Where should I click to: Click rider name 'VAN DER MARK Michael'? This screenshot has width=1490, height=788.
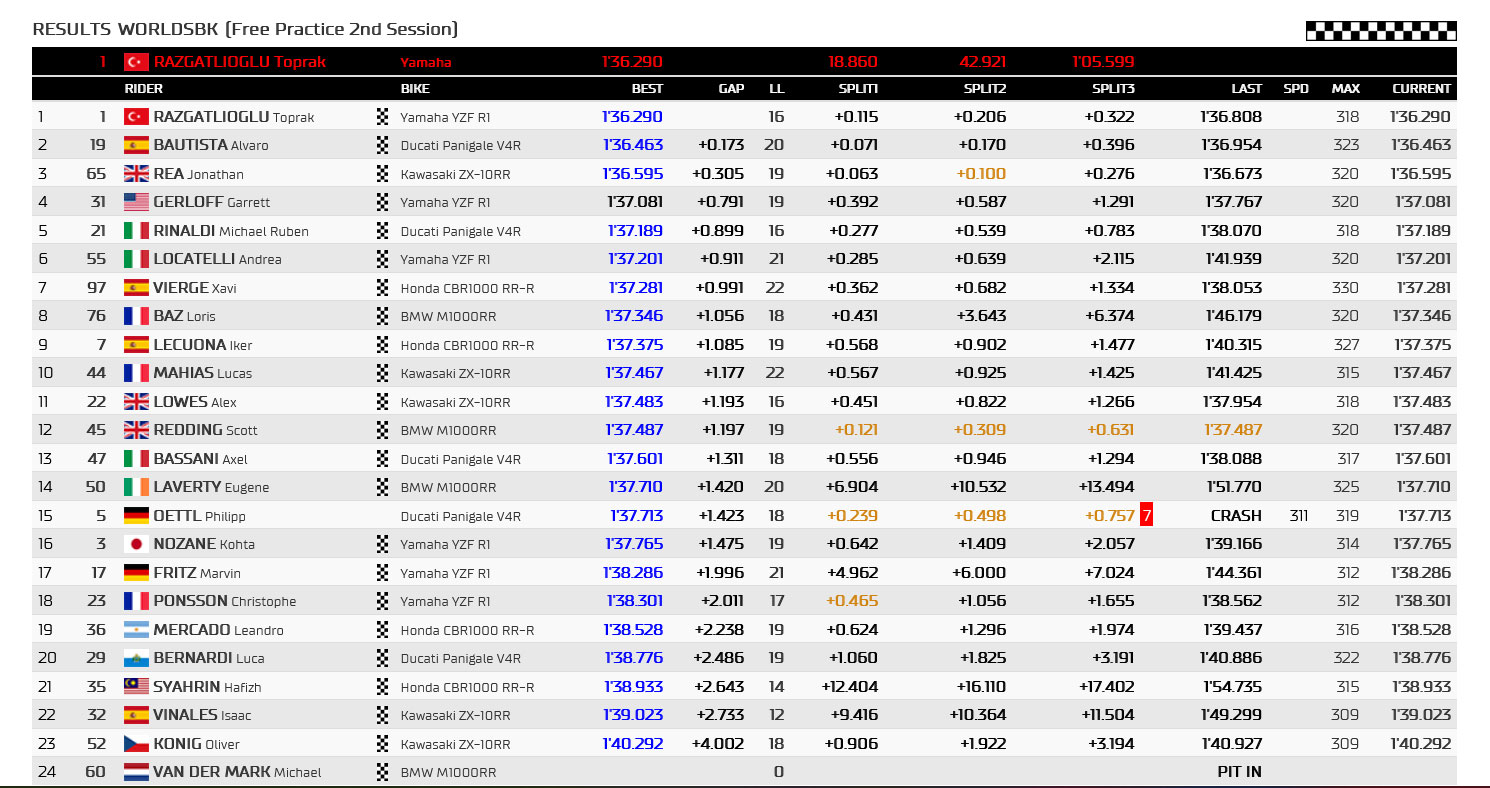coord(238,772)
